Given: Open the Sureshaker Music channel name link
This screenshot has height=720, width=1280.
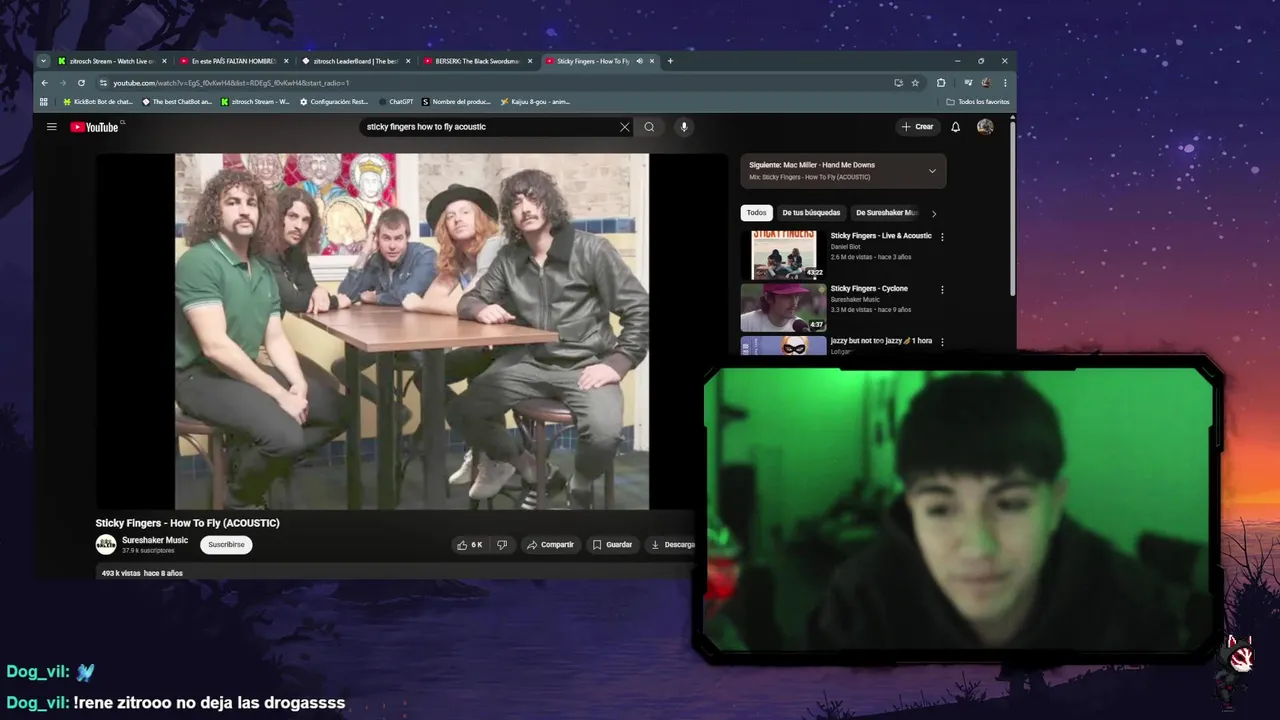Looking at the screenshot, I should 155,540.
